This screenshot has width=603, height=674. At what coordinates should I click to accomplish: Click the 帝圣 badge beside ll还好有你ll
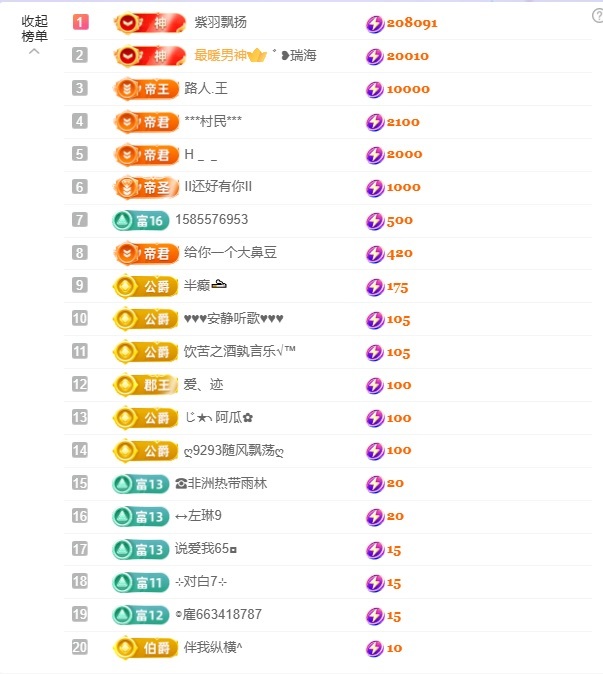(146, 187)
